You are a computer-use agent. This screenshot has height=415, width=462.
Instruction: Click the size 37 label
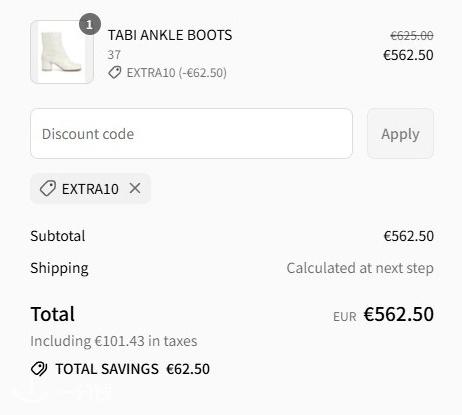[x=114, y=55]
